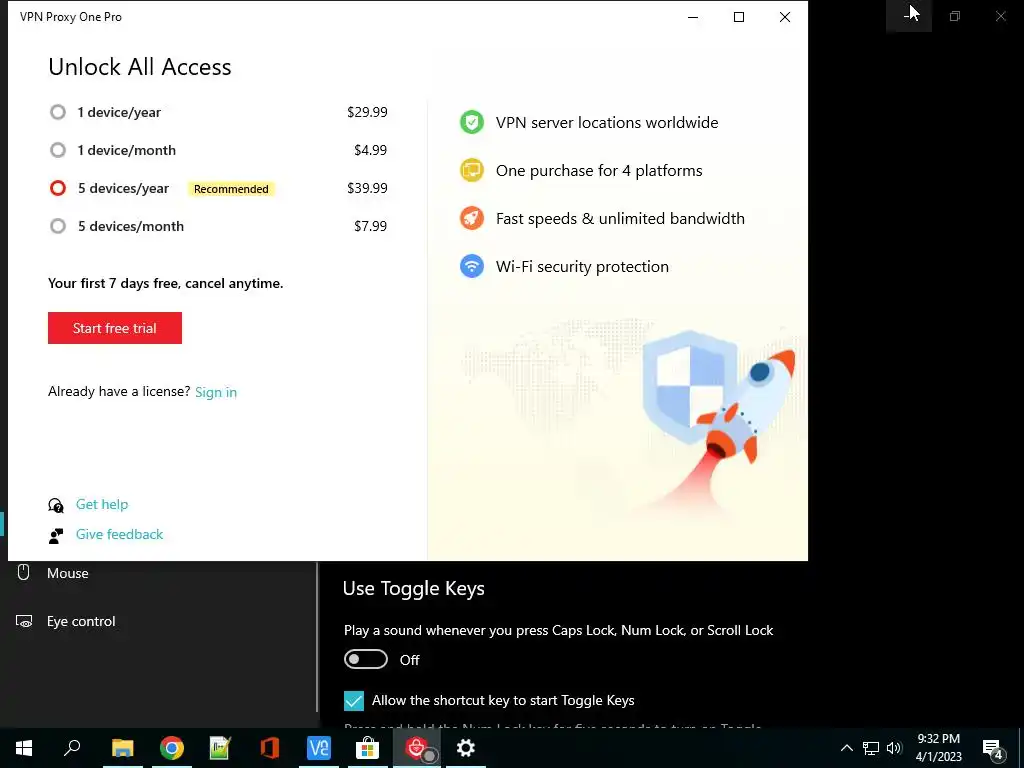This screenshot has width=1024, height=768.
Task: Click the Mouse icon in Settings sidebar
Action: click(24, 573)
